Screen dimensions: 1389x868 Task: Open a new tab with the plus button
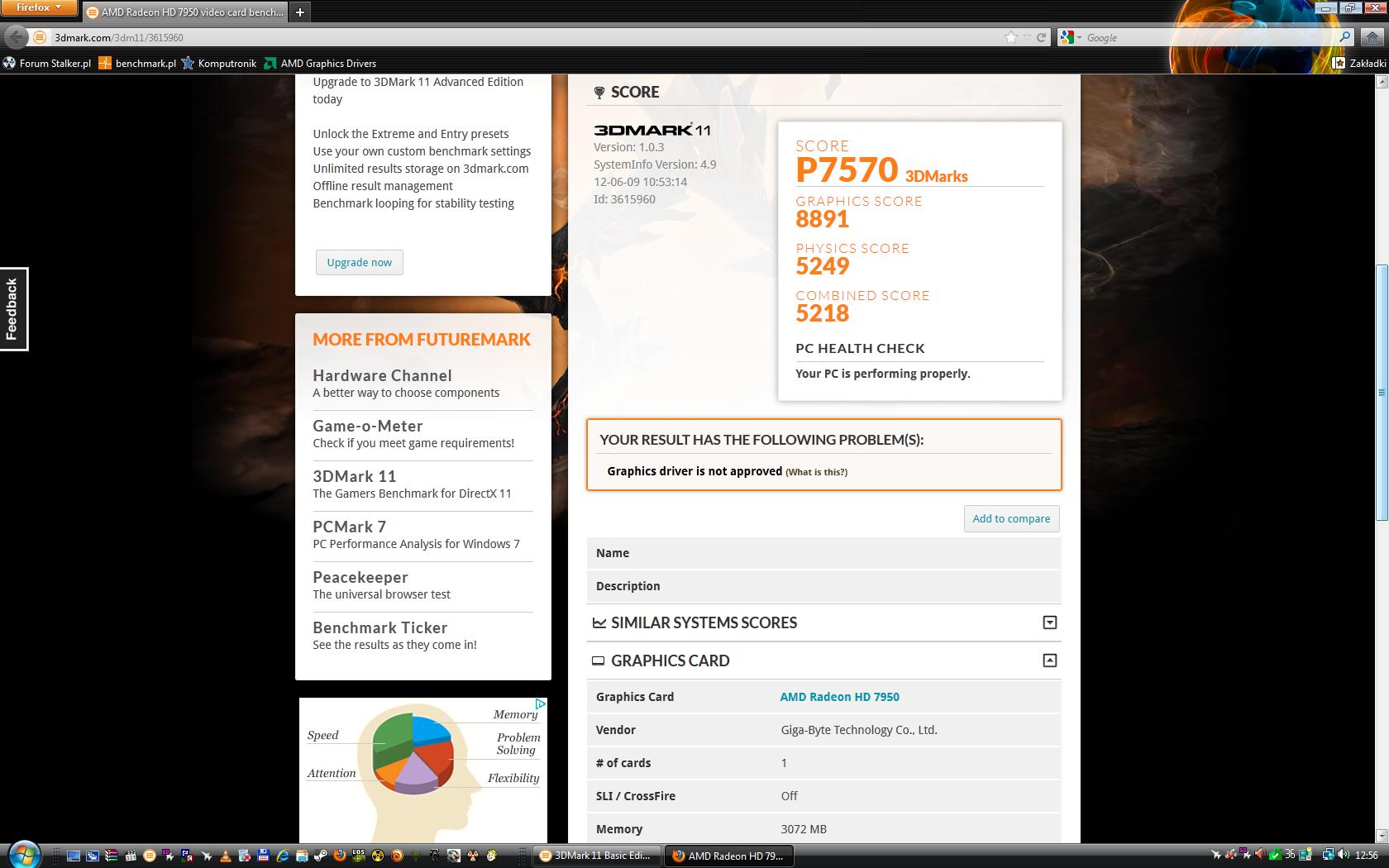[300, 12]
